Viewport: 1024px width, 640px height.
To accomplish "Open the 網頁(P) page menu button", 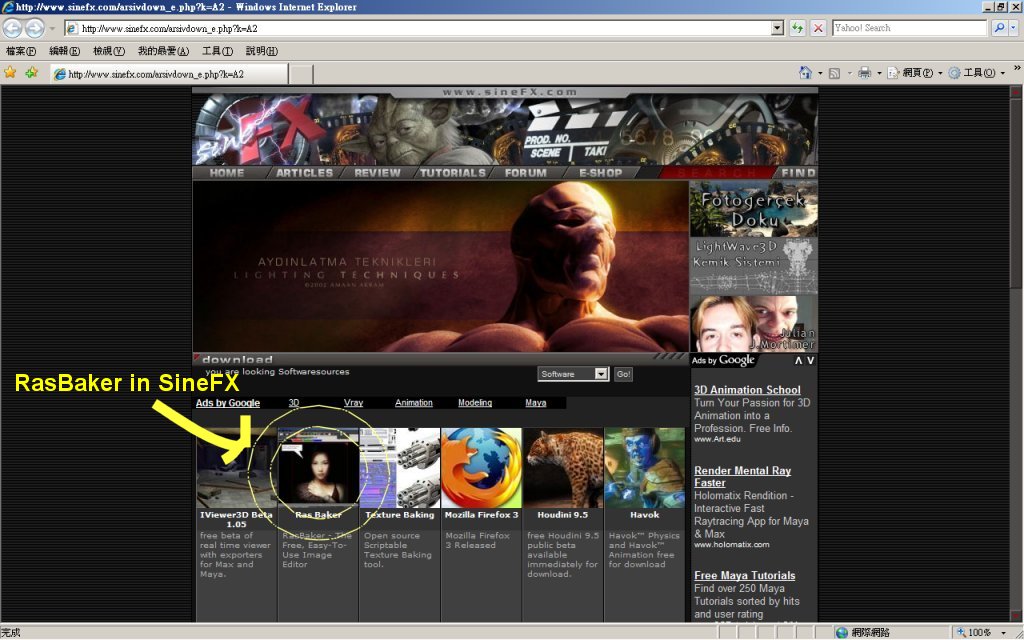I will click(x=910, y=72).
